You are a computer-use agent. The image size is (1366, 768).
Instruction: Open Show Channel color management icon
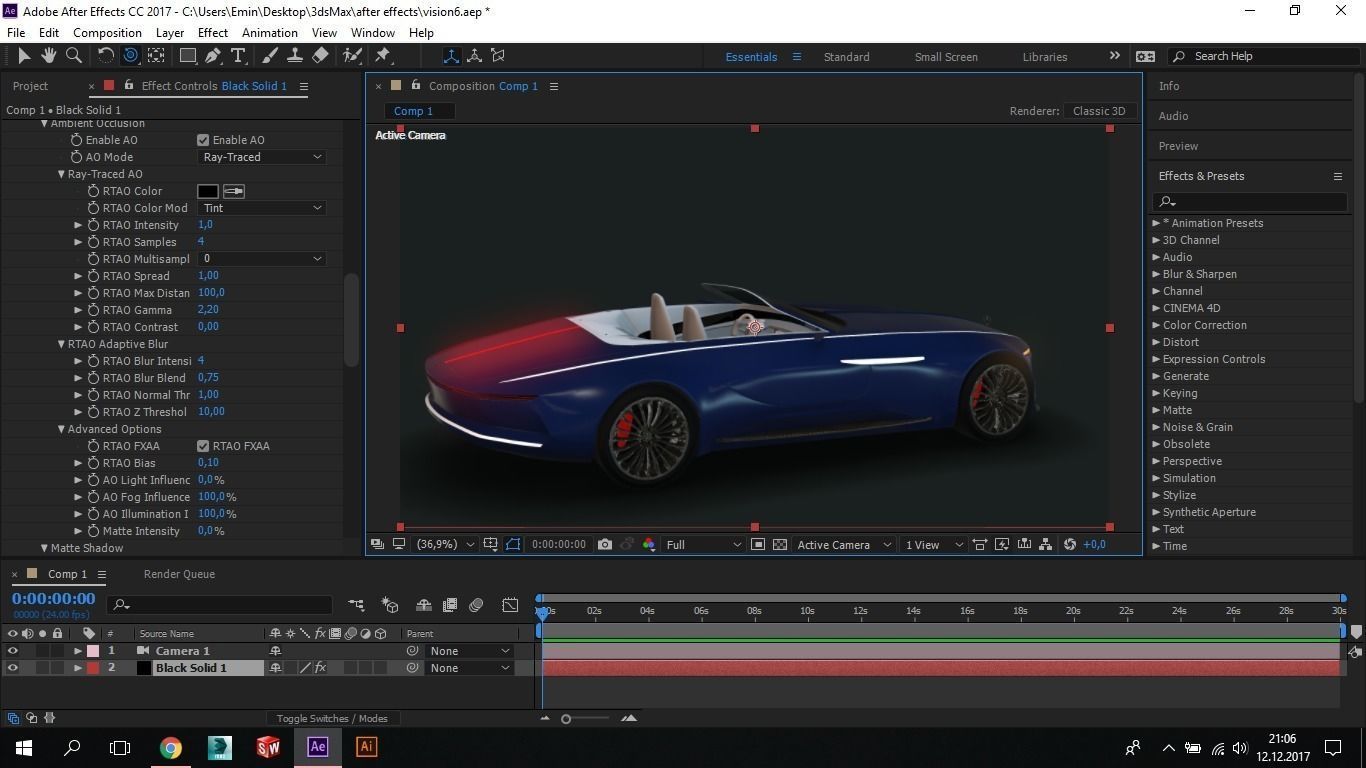(649, 544)
